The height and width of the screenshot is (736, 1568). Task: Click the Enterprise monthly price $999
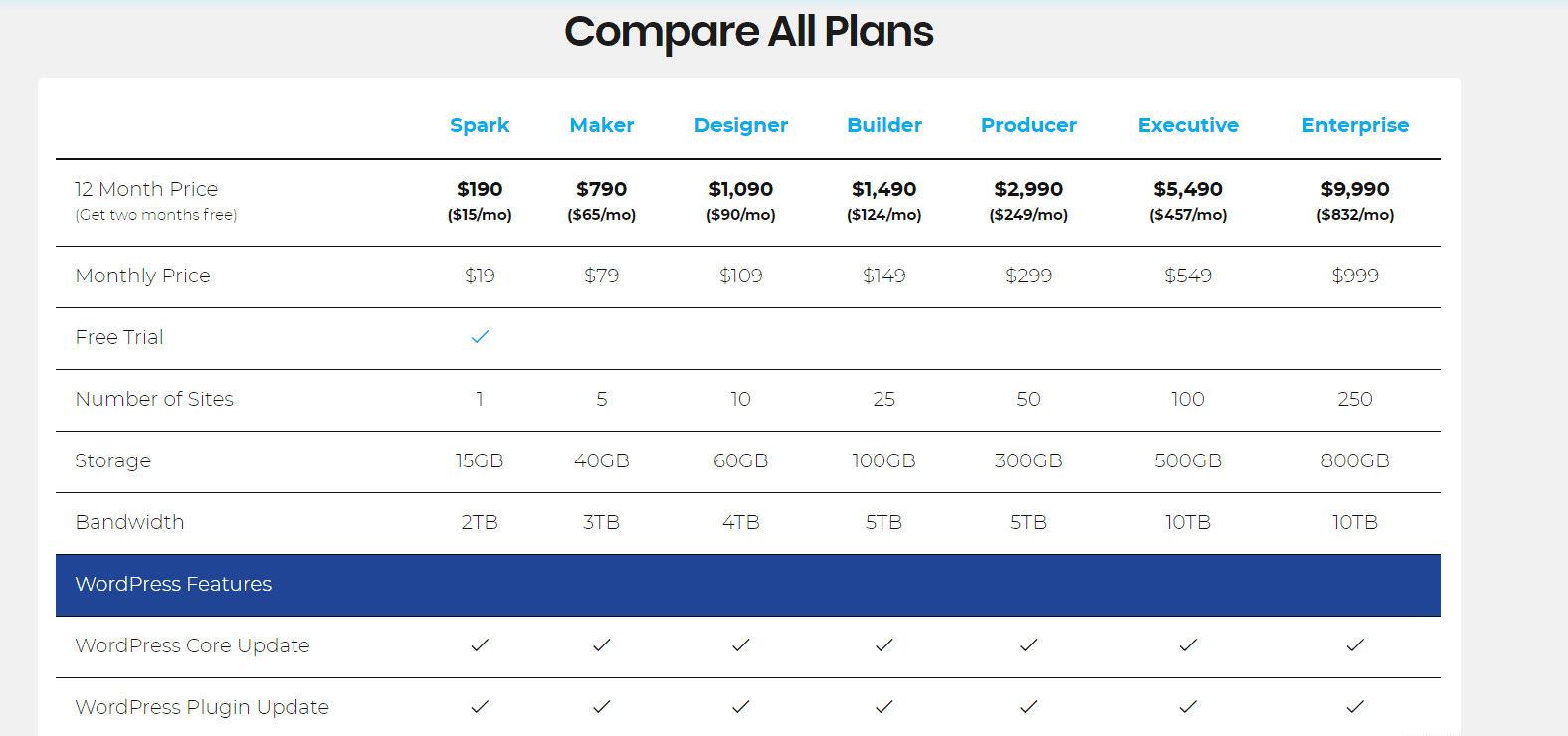pyautogui.click(x=1354, y=276)
